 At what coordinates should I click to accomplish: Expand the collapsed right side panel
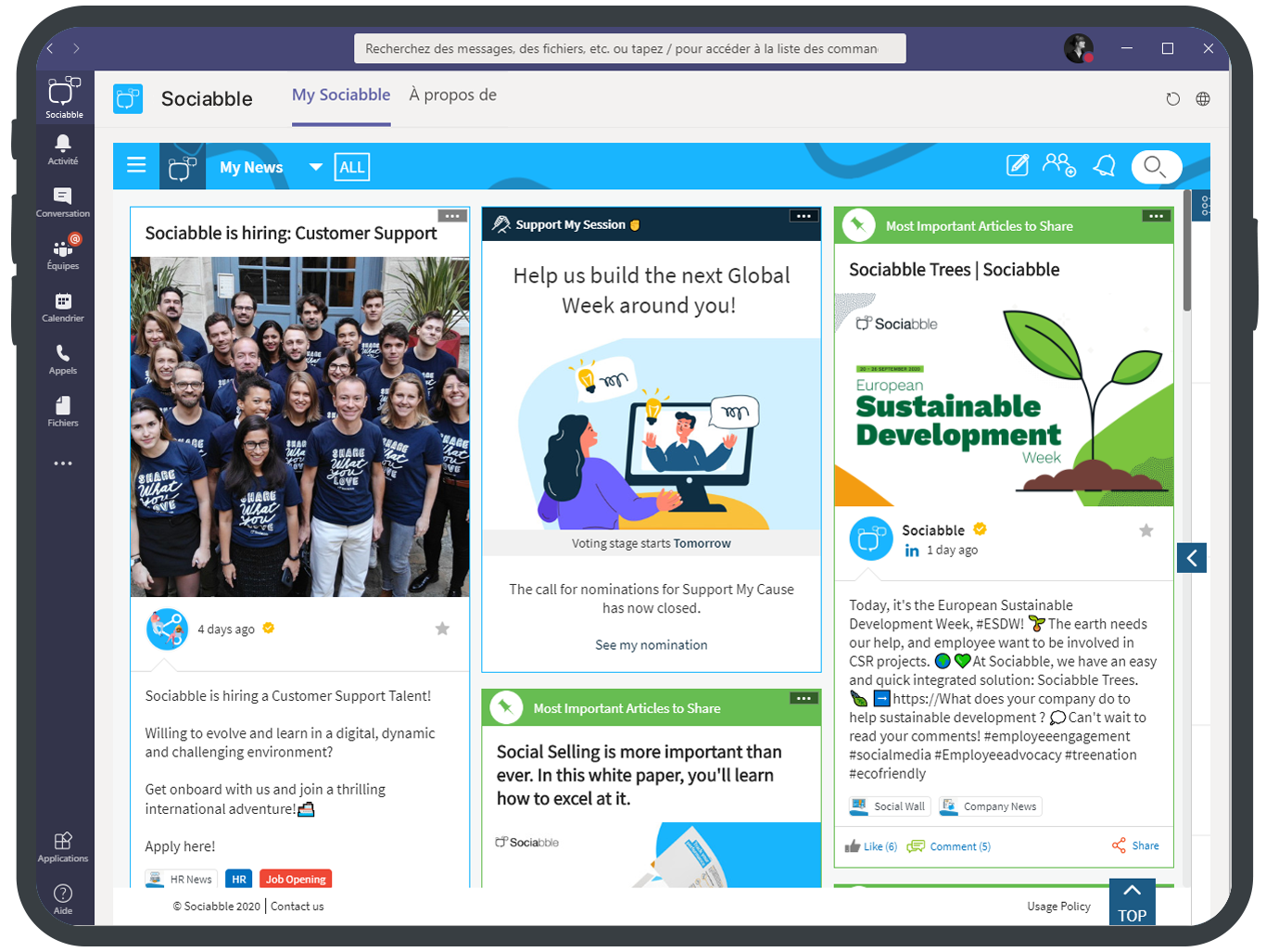(1192, 558)
